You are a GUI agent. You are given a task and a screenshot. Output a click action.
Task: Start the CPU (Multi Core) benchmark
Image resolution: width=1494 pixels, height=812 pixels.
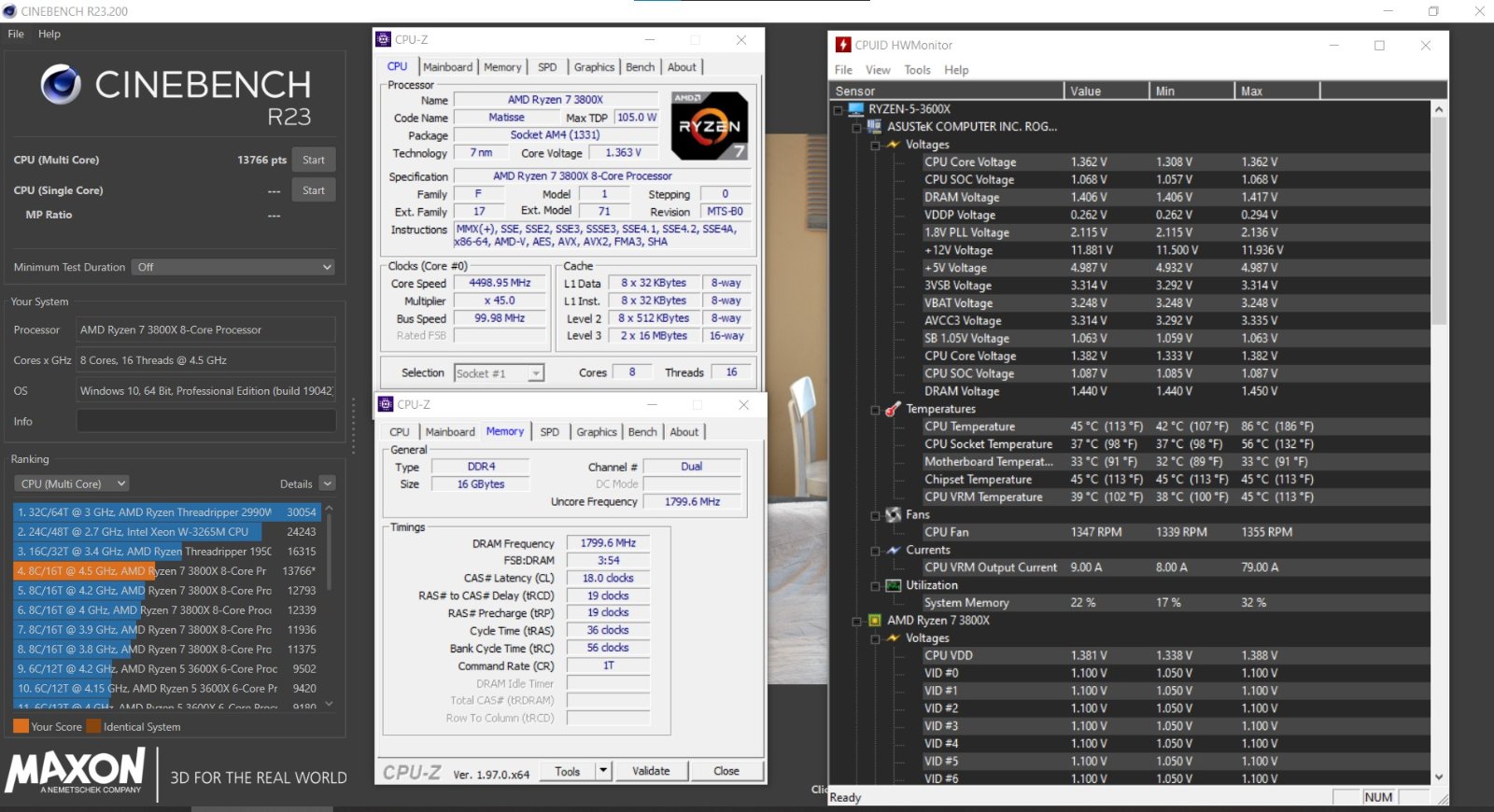pos(314,160)
